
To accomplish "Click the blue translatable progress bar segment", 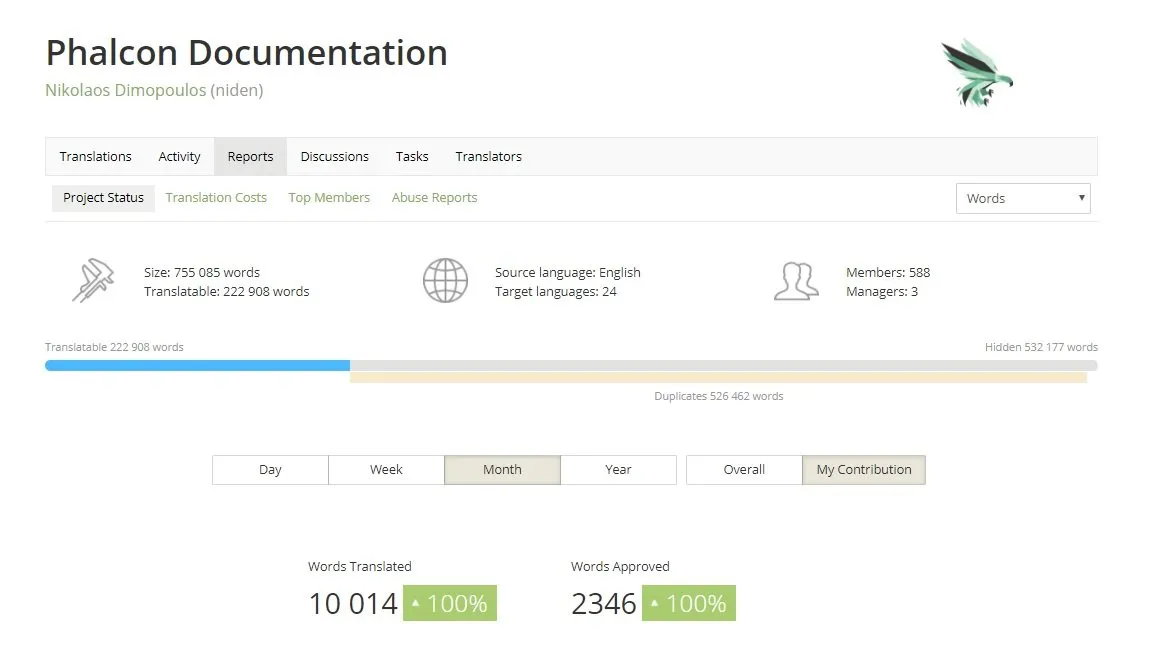I will coord(197,366).
